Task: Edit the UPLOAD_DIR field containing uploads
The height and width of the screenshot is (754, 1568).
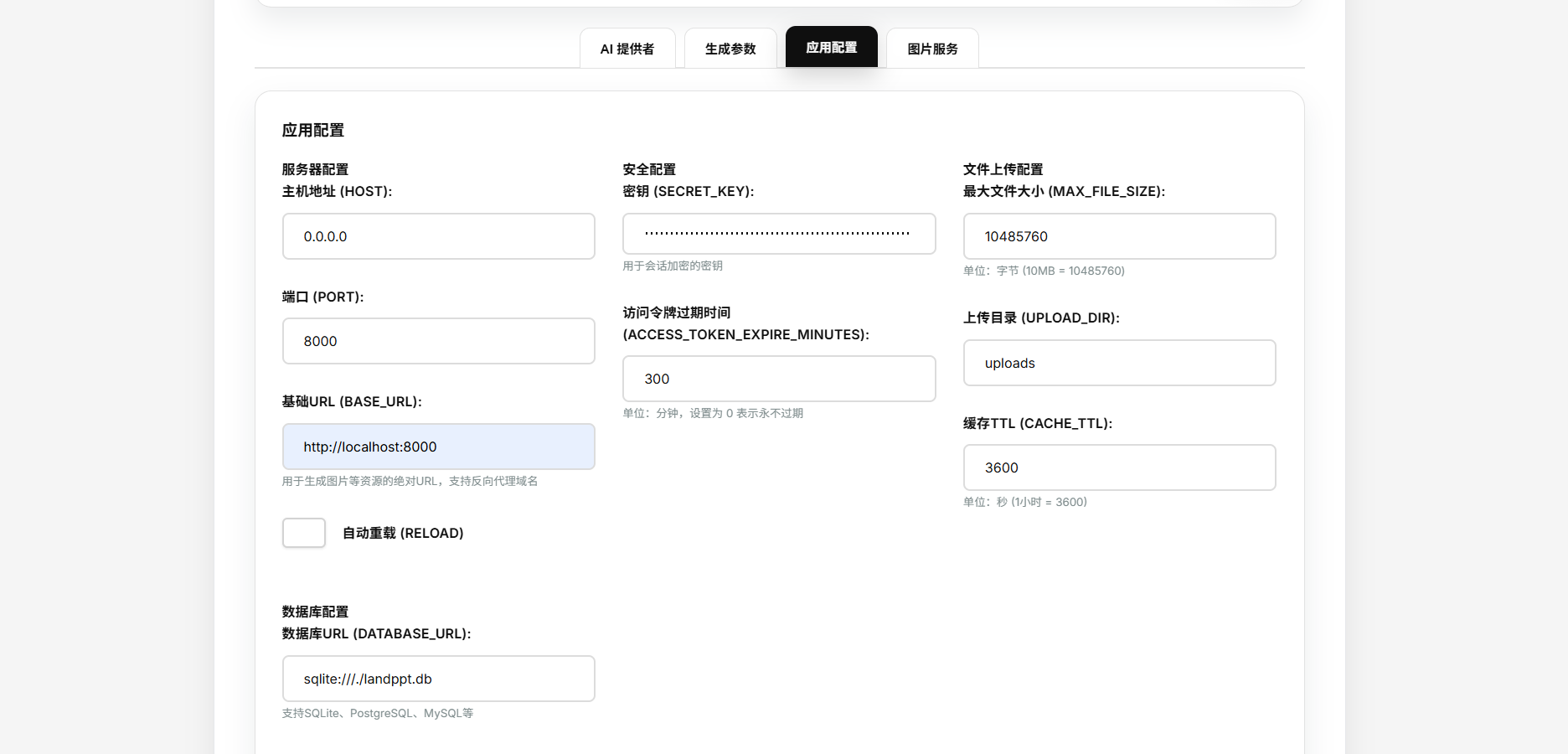Action: click(1119, 363)
